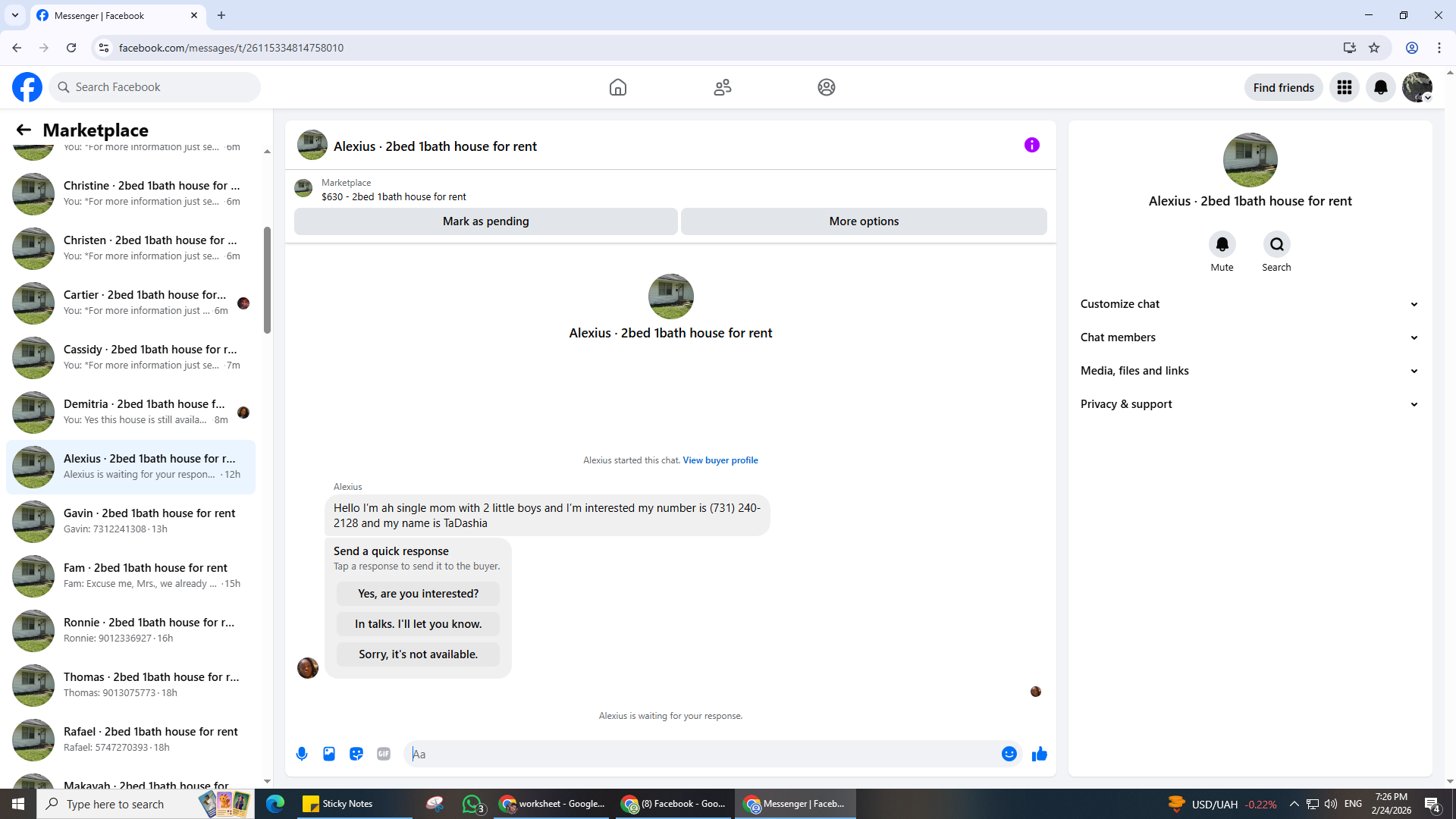1456x819 pixels.
Task: Toggle the purple conversation info panel
Action: [1031, 145]
